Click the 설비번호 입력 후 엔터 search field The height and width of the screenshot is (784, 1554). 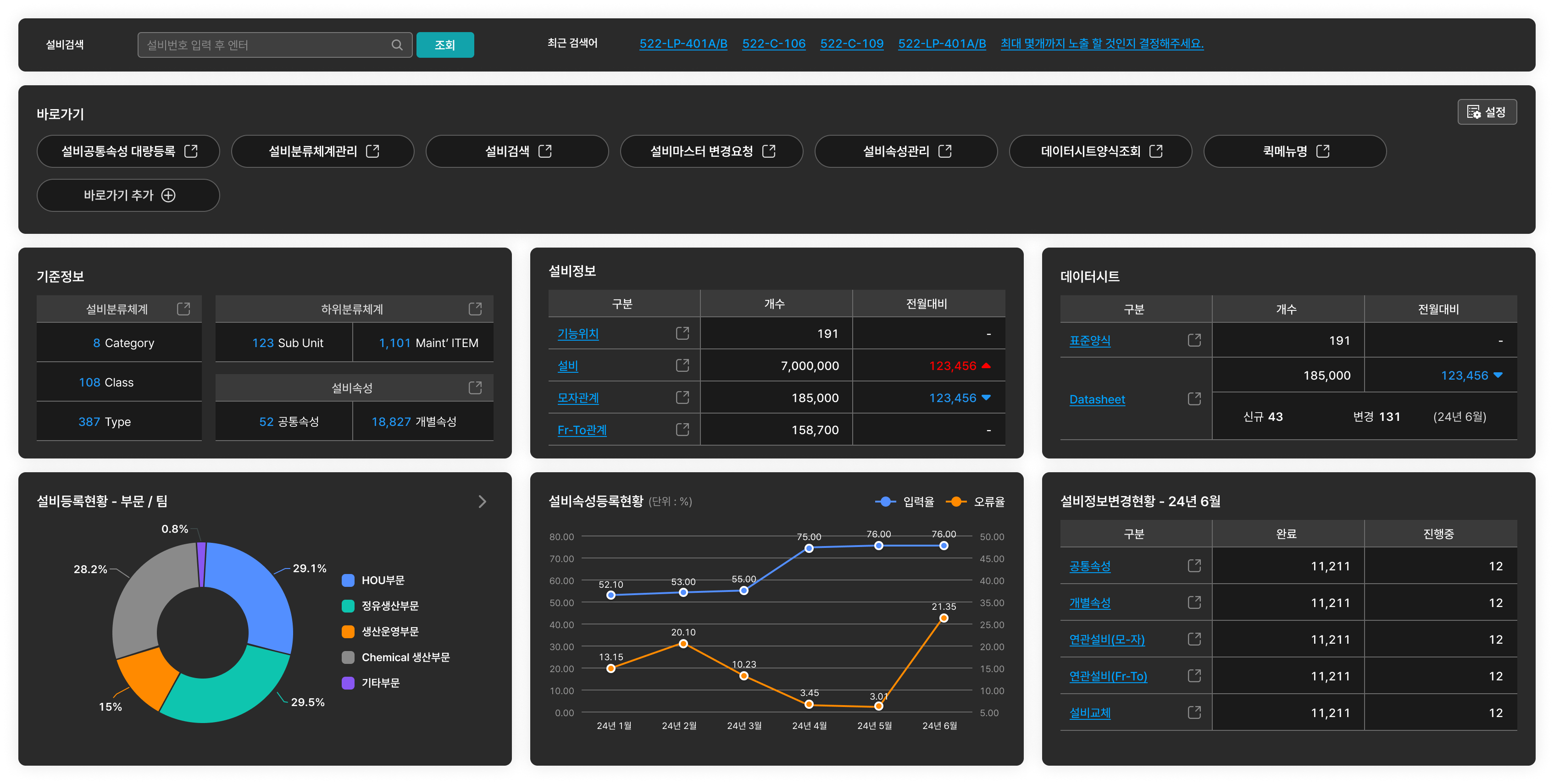pyautogui.click(x=274, y=44)
